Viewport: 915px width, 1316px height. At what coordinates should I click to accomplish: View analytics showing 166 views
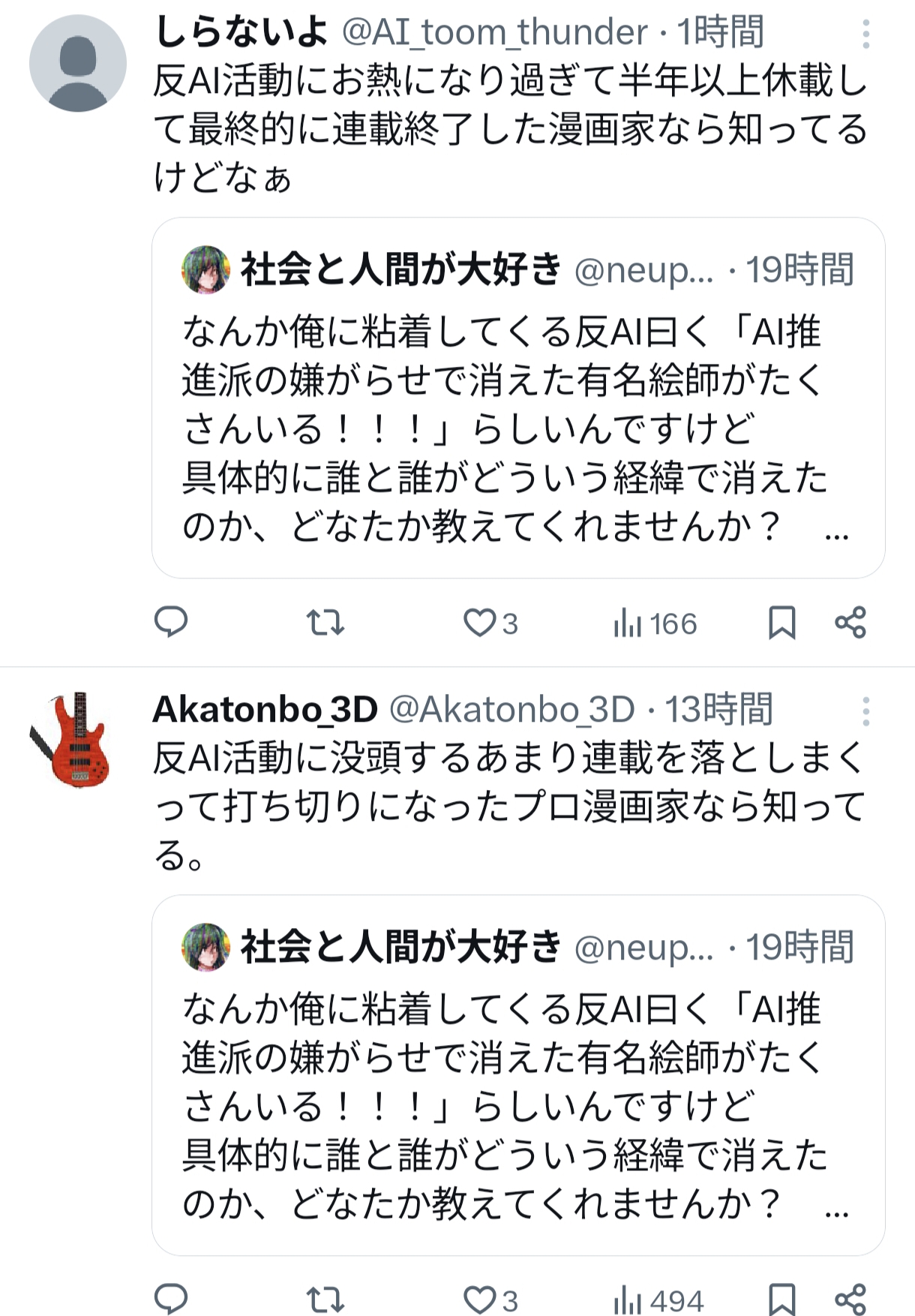point(655,623)
